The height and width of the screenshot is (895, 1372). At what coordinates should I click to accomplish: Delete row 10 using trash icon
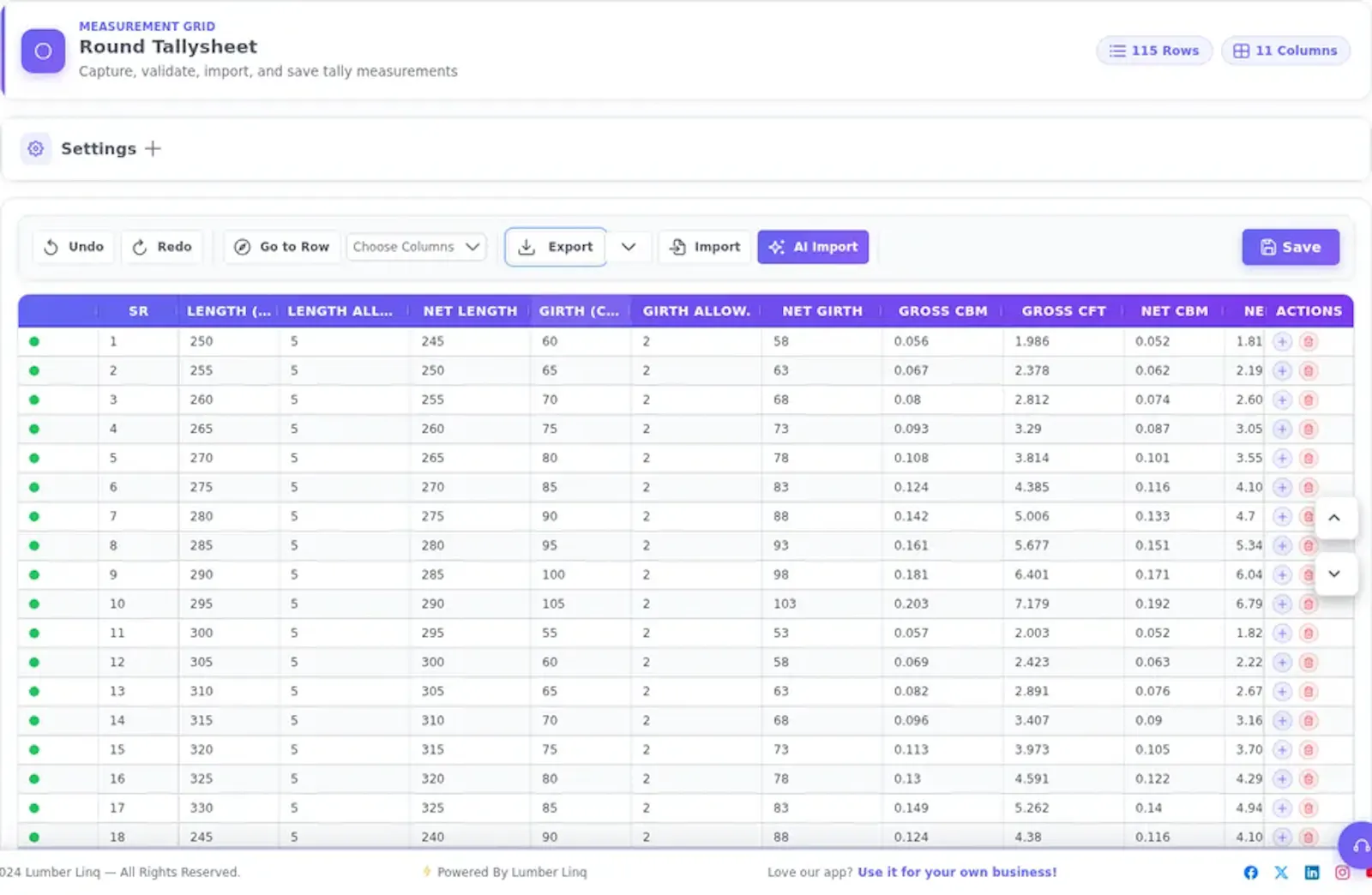point(1309,604)
